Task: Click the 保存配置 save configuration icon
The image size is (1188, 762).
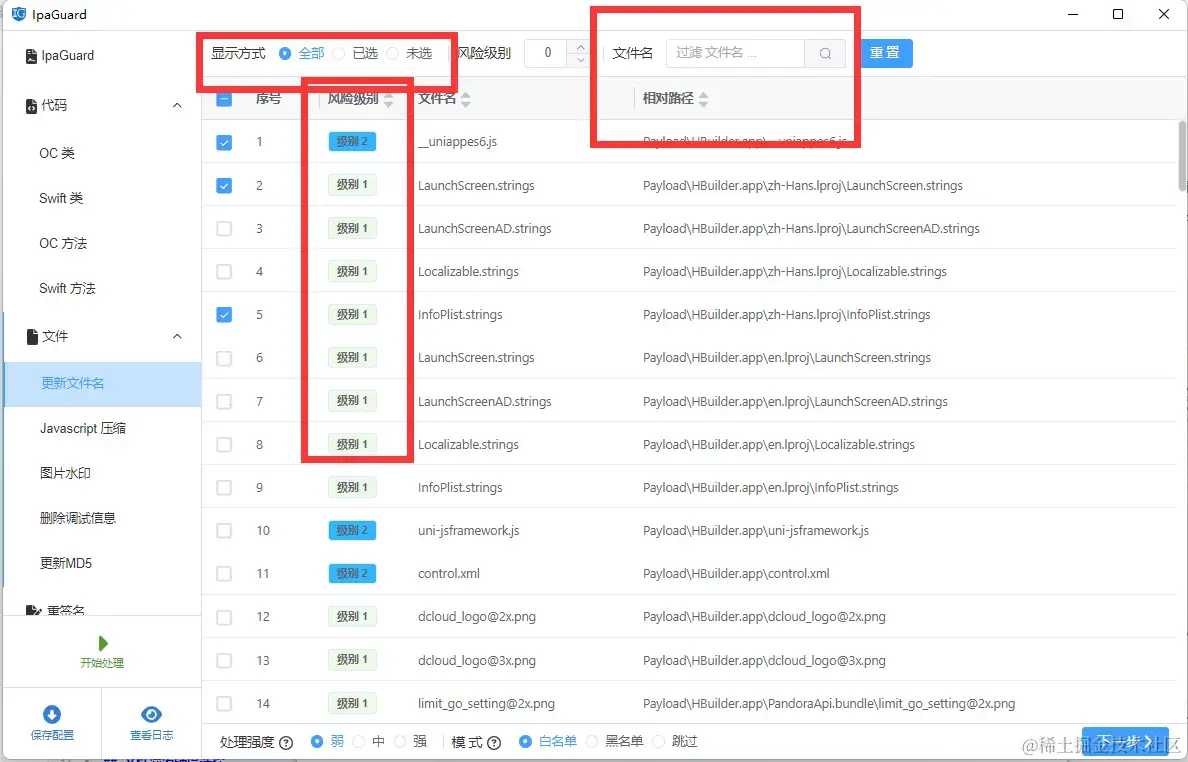Action: pyautogui.click(x=52, y=713)
